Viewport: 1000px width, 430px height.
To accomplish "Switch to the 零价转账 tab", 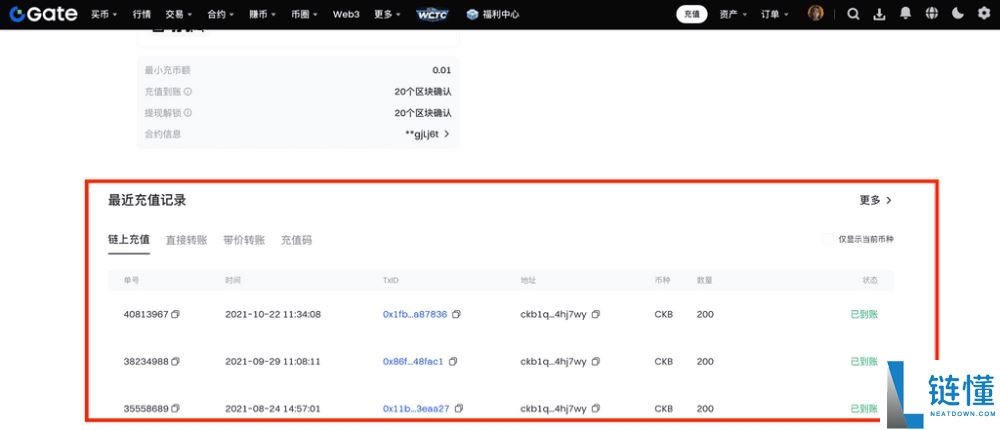I will point(244,241).
